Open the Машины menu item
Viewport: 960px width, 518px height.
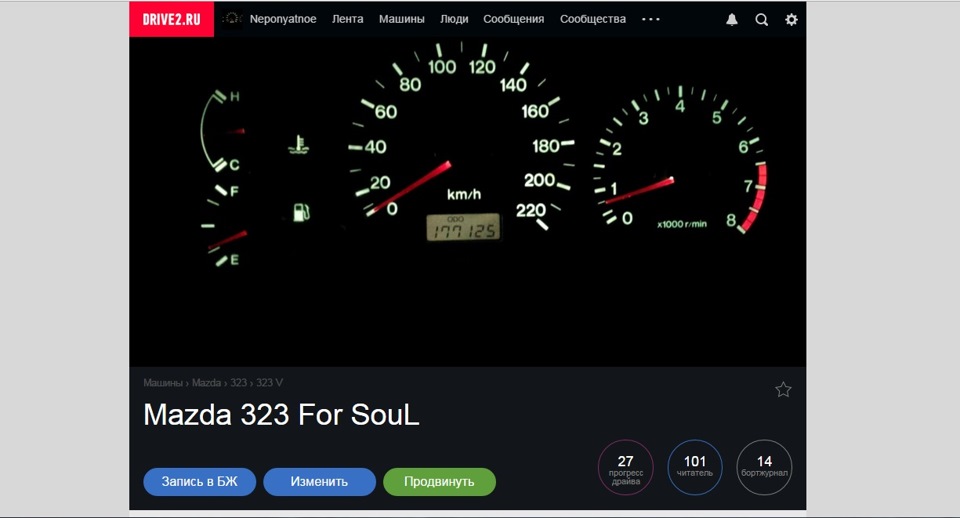[402, 19]
